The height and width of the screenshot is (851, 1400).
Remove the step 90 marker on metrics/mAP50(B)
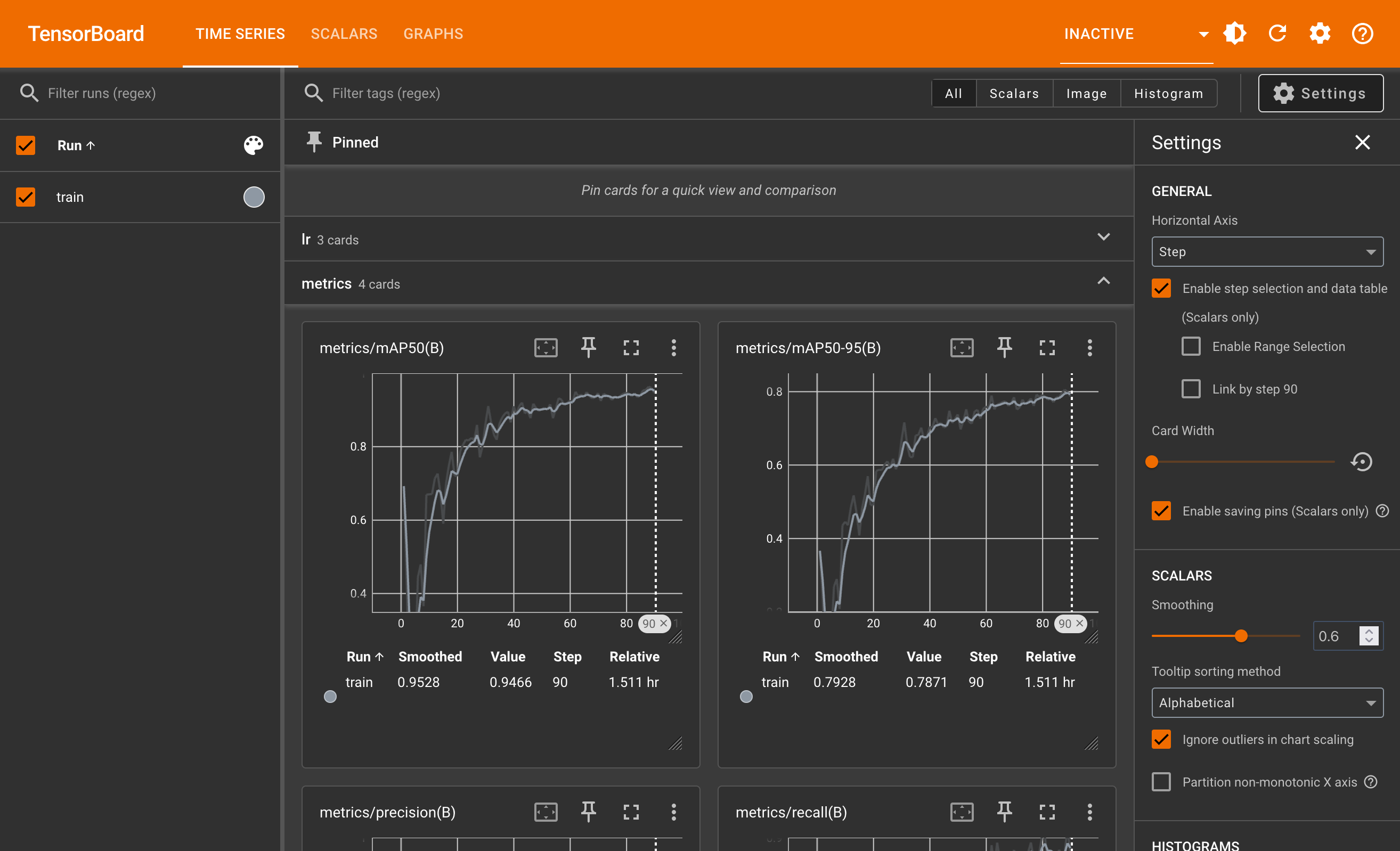pos(664,623)
